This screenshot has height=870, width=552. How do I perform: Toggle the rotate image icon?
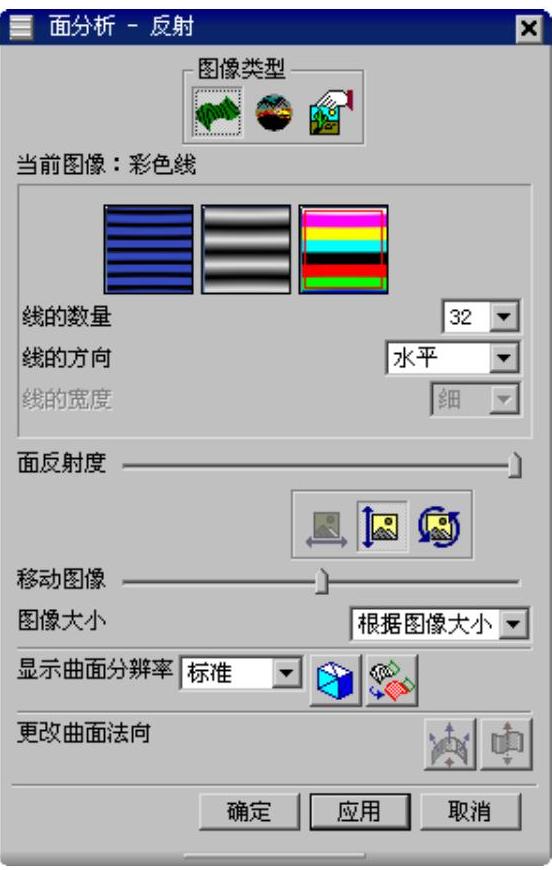439,526
